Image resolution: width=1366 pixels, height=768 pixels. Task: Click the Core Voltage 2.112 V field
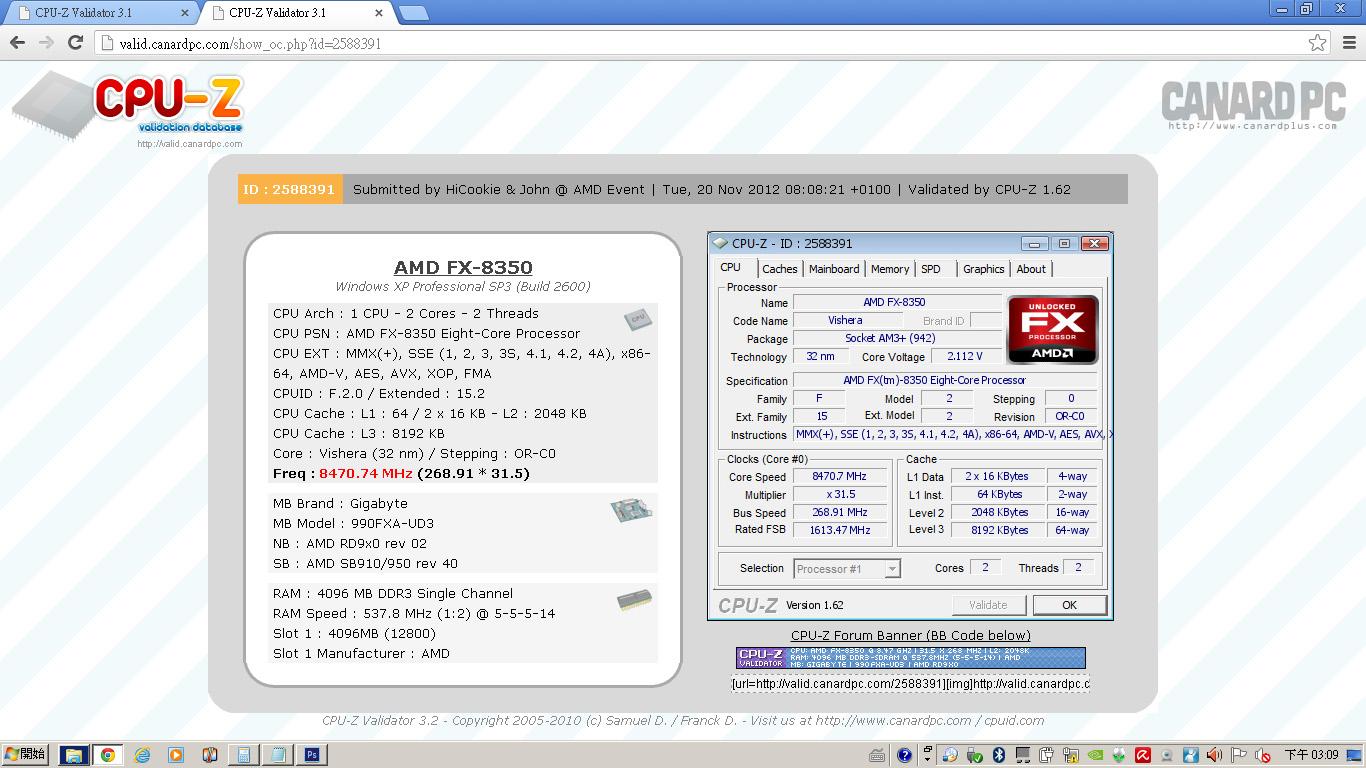pos(964,356)
